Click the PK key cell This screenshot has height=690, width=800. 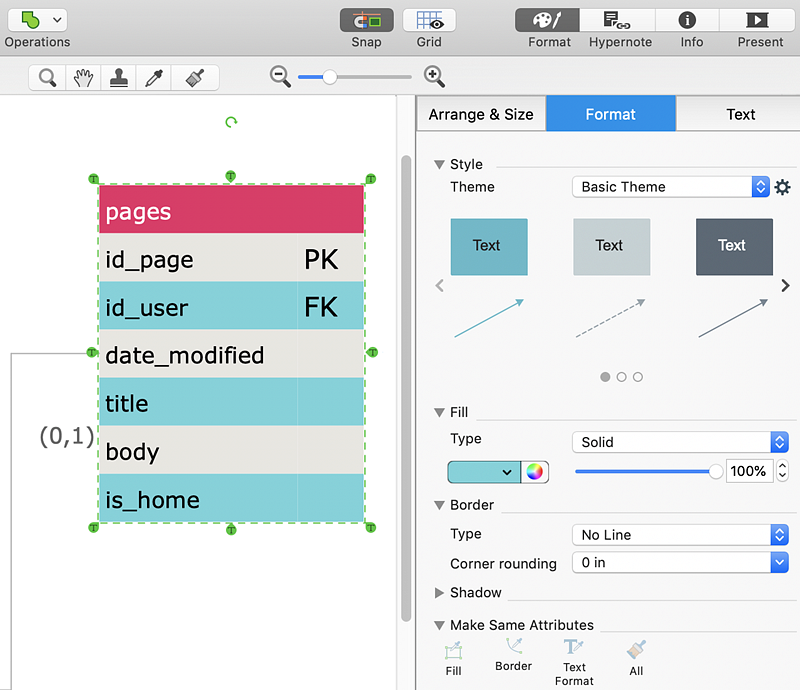(331, 258)
